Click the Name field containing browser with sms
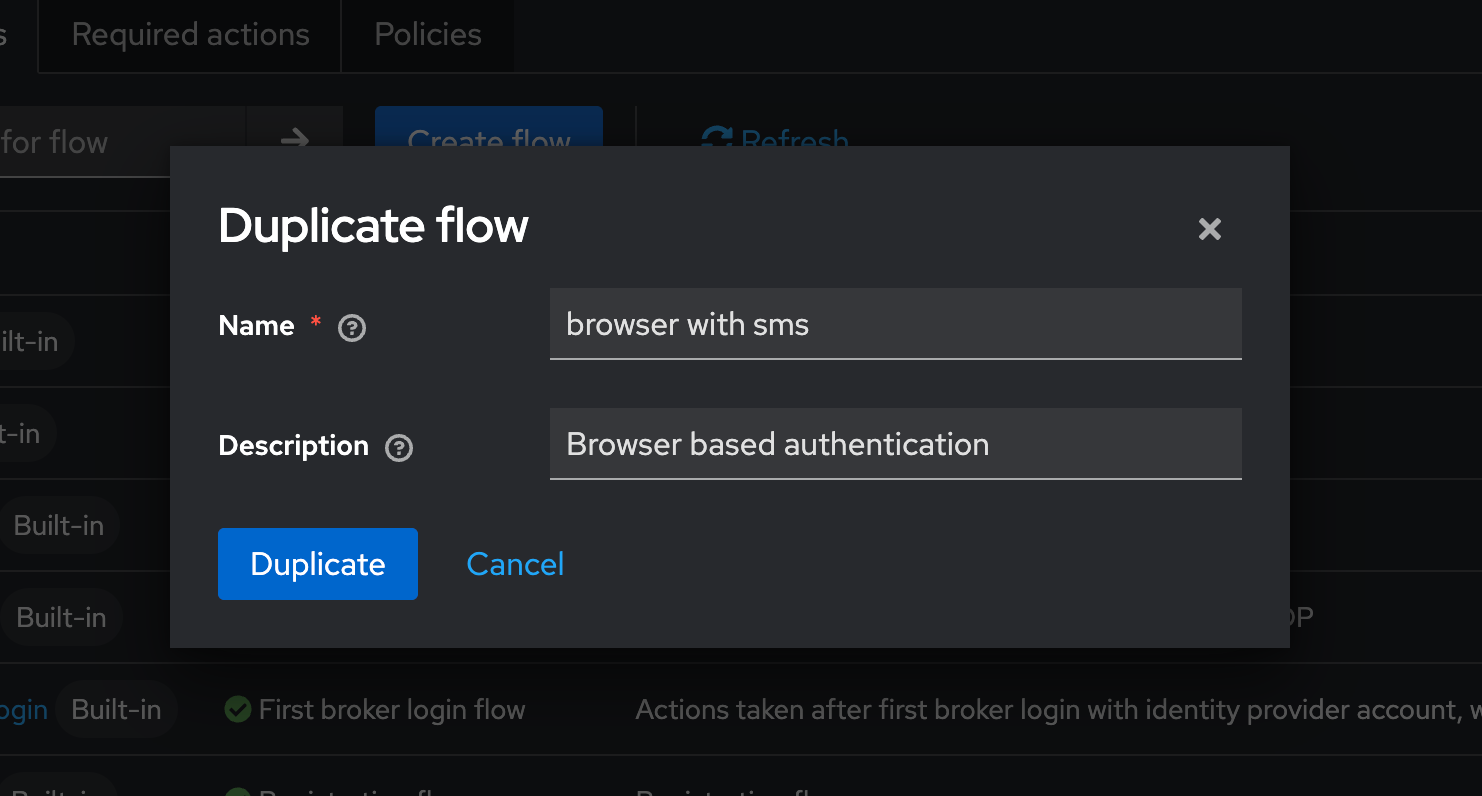The height and width of the screenshot is (796, 1482). click(x=895, y=323)
